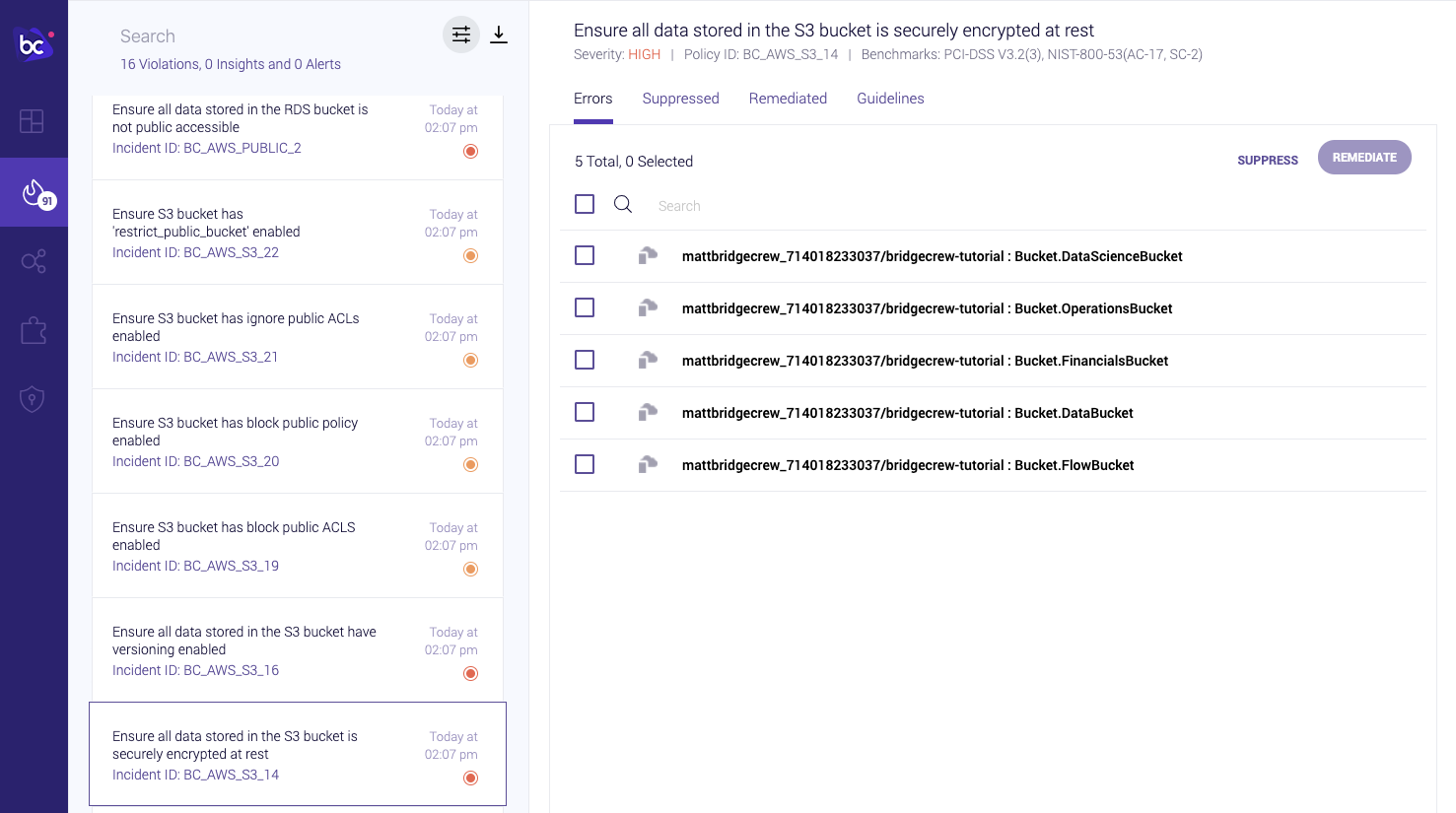The height and width of the screenshot is (813, 1456).
Task: Click 'Policy ID: BC_AWS_S3_14' text
Action: (x=761, y=54)
